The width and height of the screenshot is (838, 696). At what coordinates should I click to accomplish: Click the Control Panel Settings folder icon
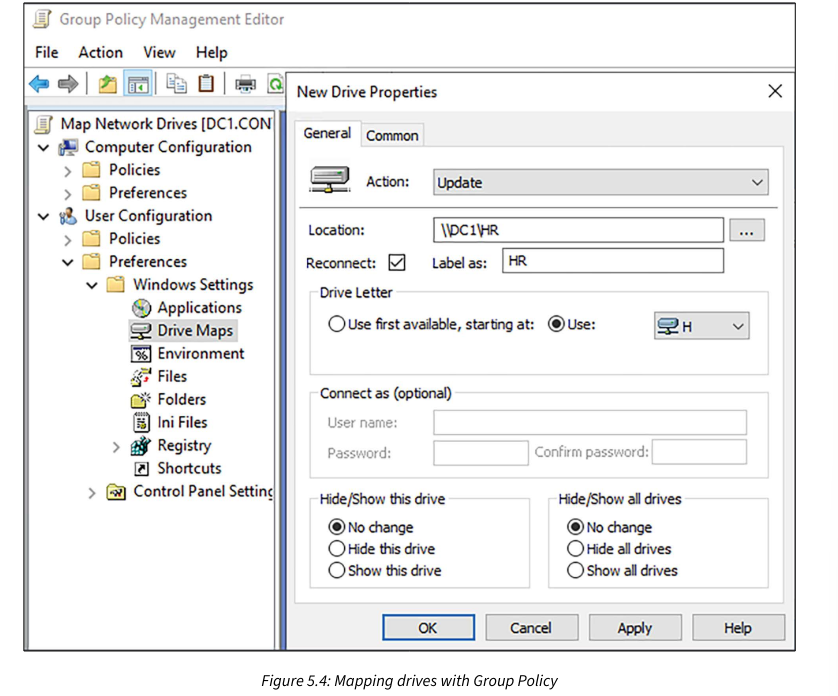[x=116, y=491]
